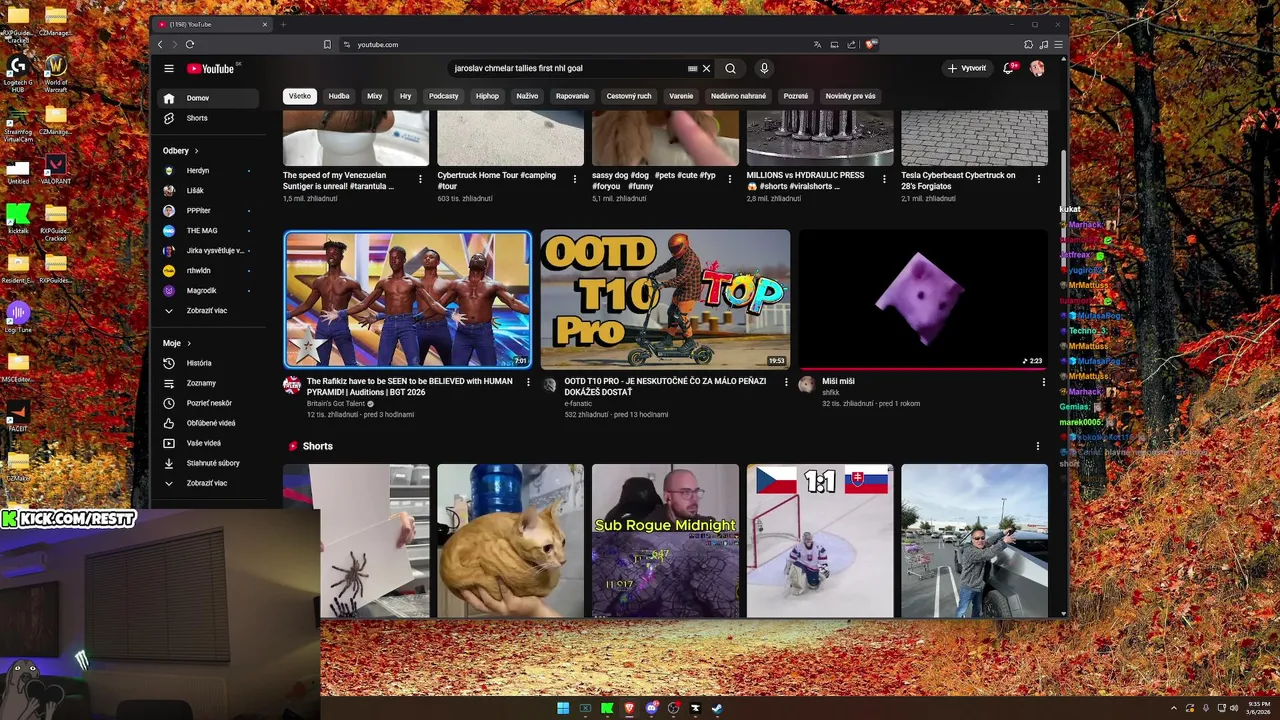1280x720 pixels.
Task: Open a new browser tab with plus
Action: pos(283,24)
